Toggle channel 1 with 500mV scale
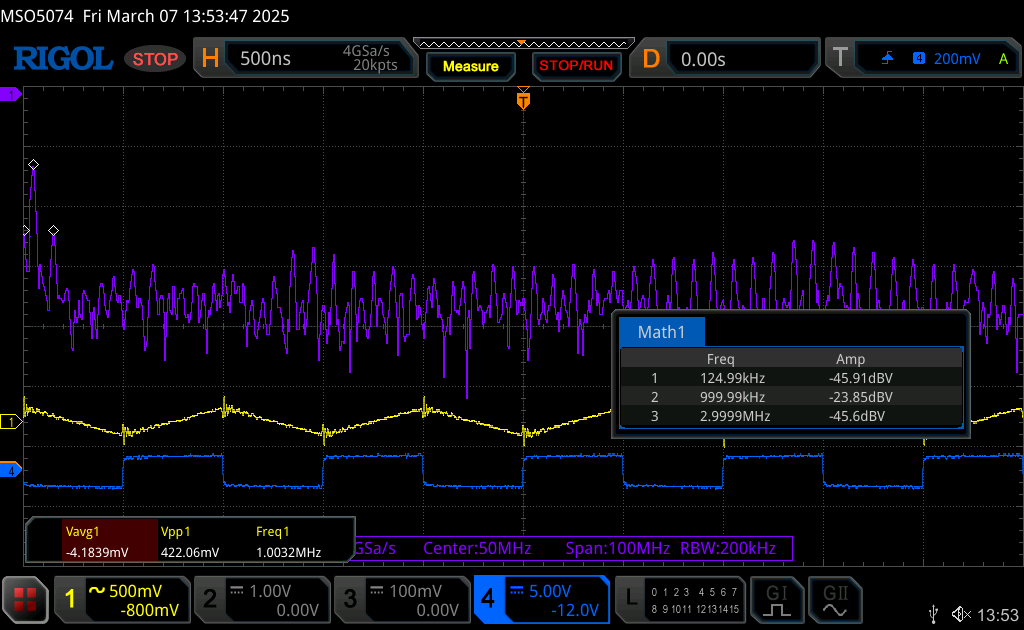Image resolution: width=1024 pixels, height=630 pixels. [121, 600]
